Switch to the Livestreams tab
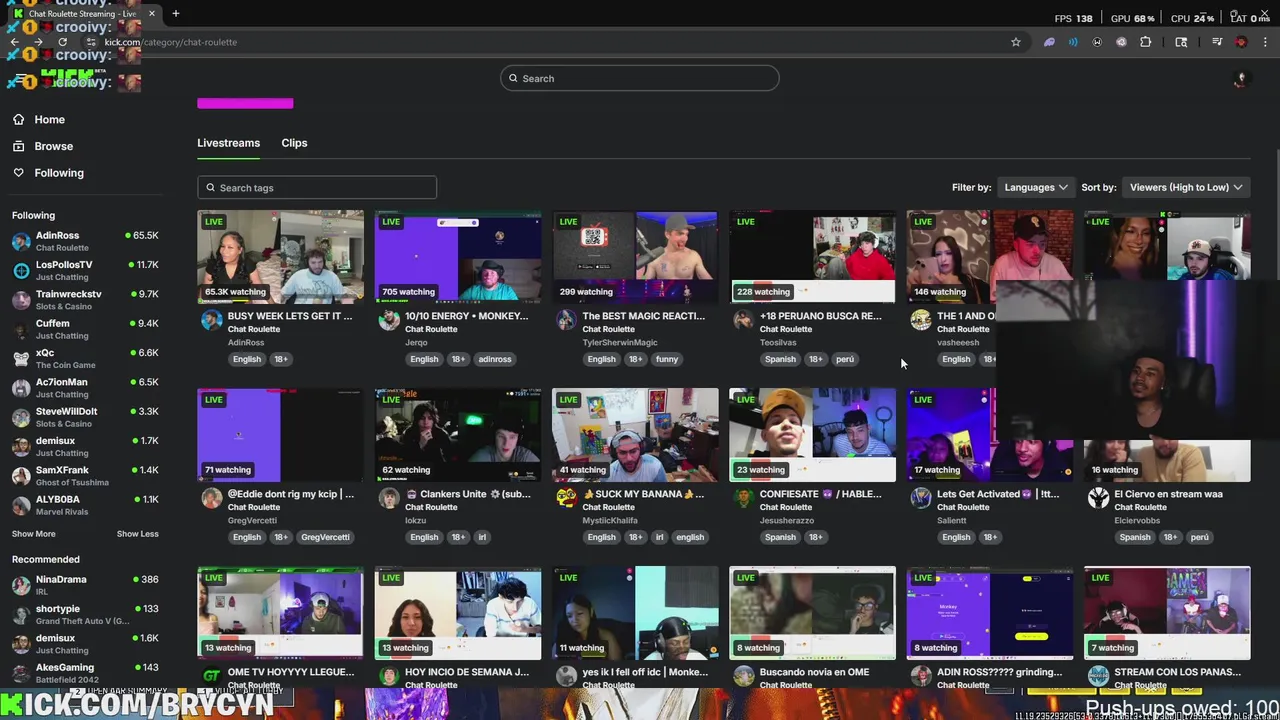This screenshot has width=1280, height=720. coord(228,143)
